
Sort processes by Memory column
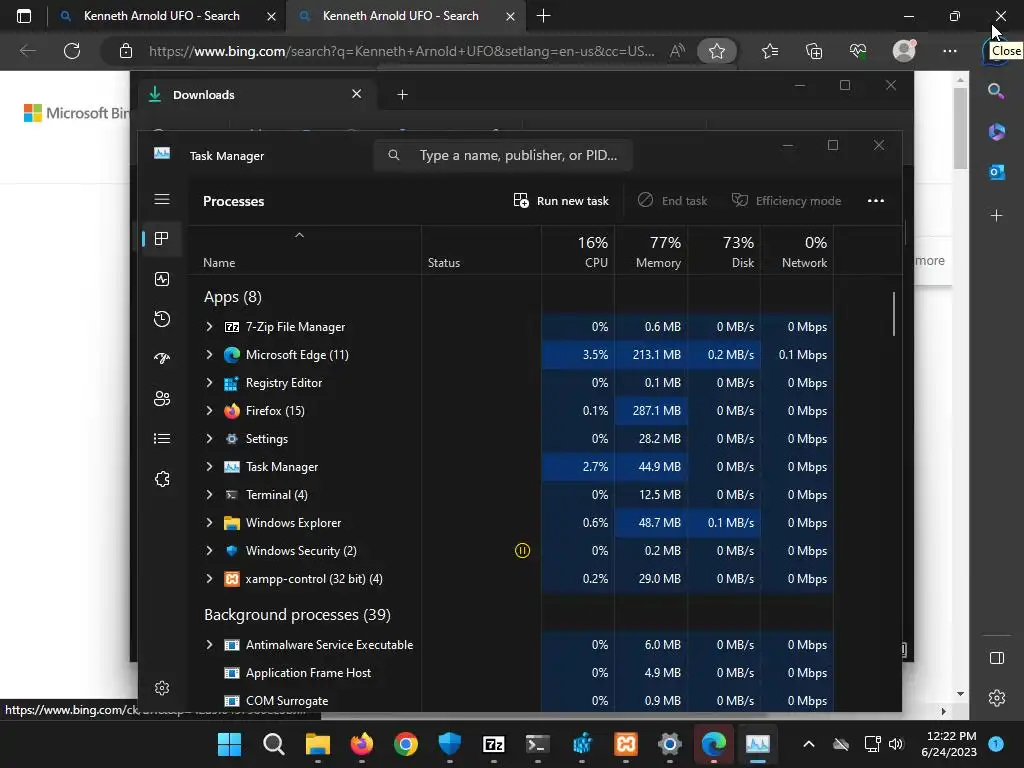coord(651,251)
